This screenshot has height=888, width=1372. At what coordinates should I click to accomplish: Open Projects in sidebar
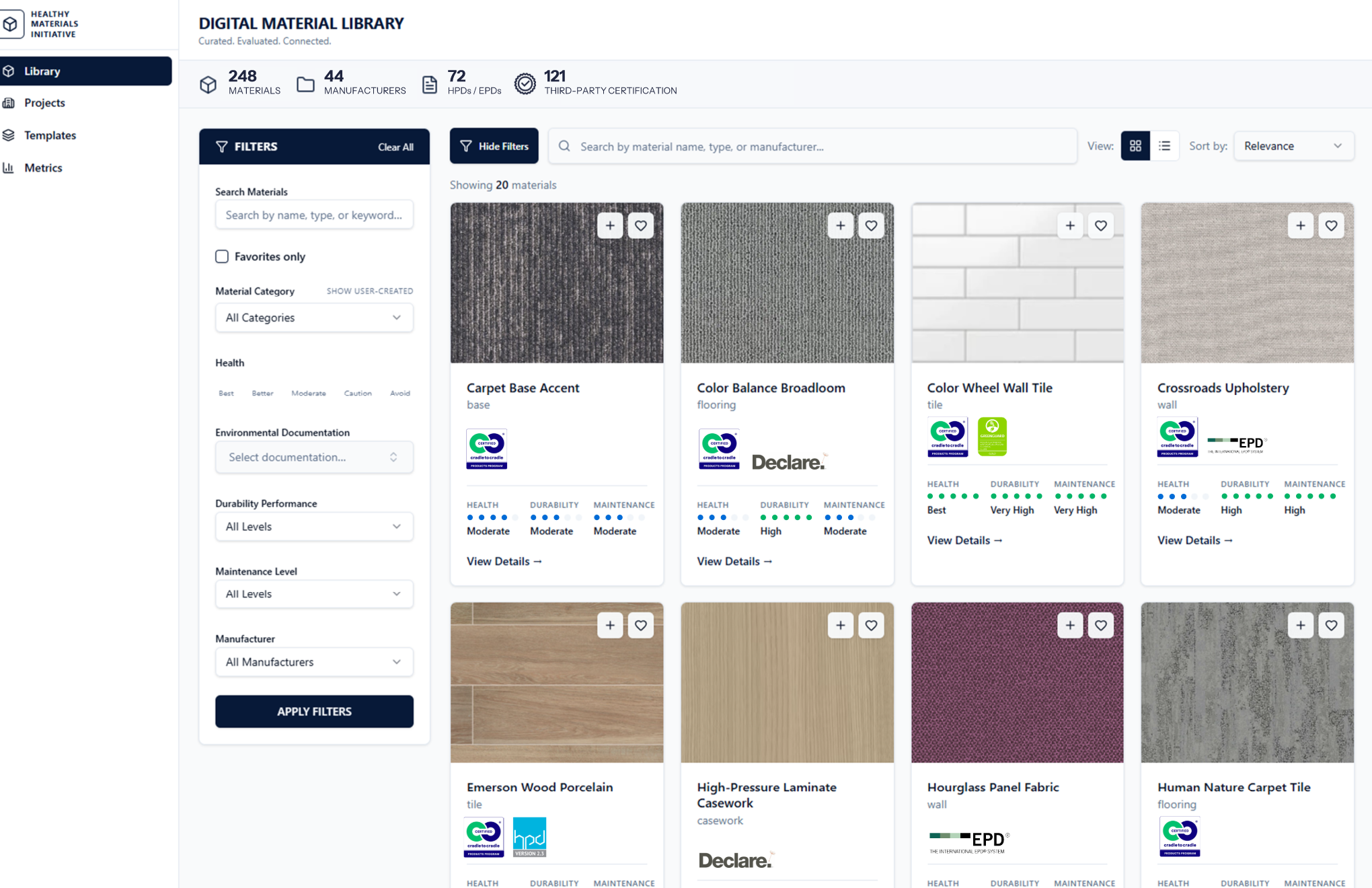pyautogui.click(x=44, y=103)
